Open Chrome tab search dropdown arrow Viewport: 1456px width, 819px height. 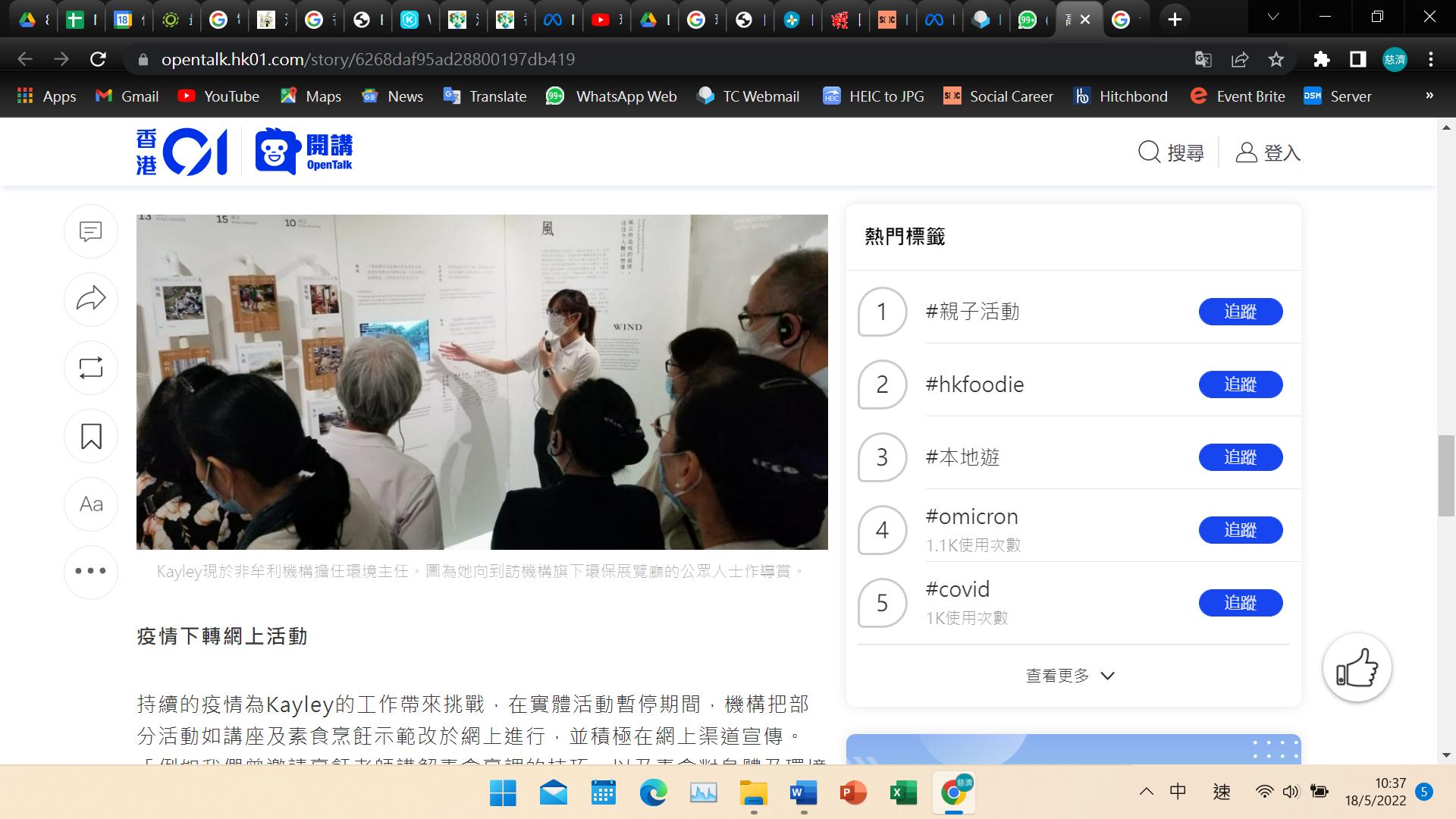click(x=1272, y=18)
